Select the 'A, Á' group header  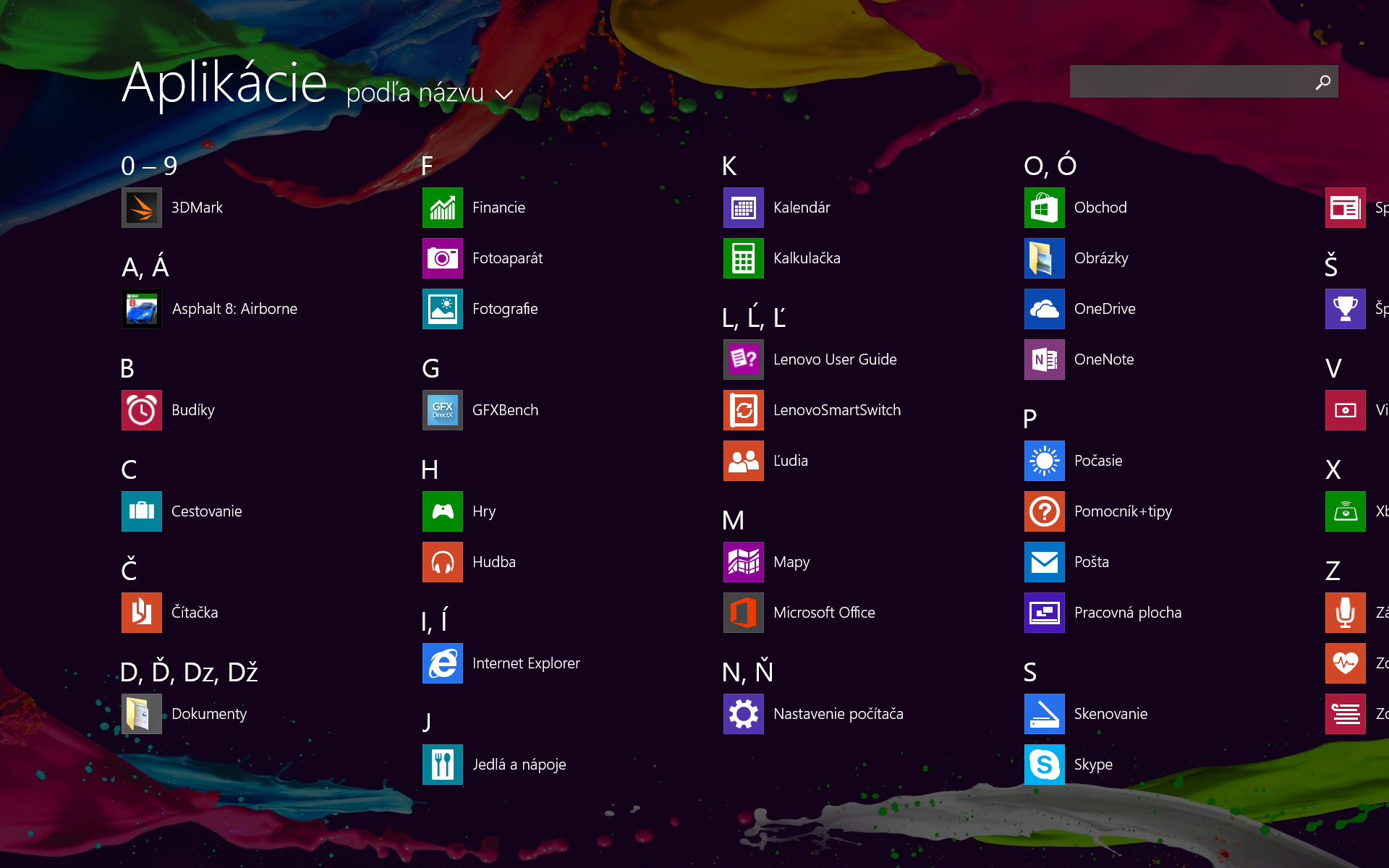pos(145,266)
